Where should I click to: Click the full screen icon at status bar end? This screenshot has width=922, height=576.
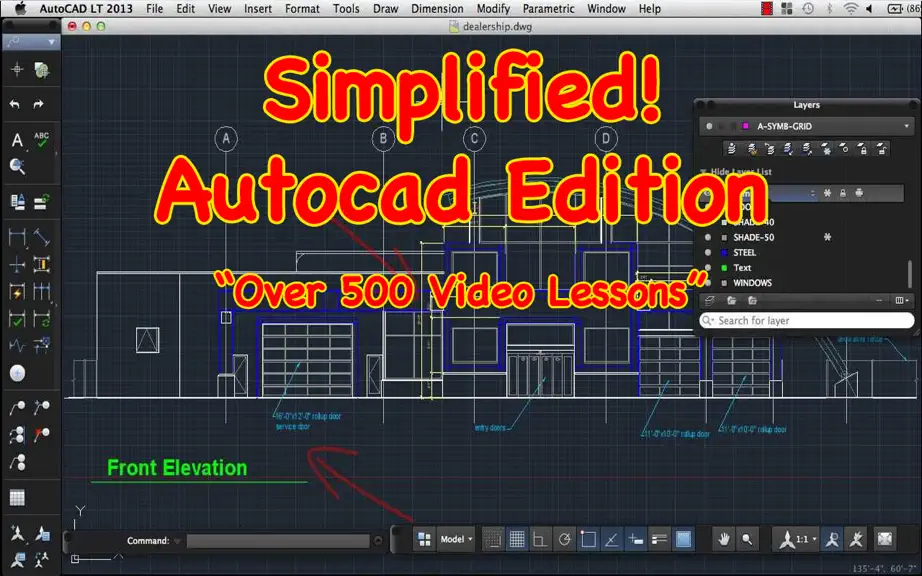click(x=885, y=539)
